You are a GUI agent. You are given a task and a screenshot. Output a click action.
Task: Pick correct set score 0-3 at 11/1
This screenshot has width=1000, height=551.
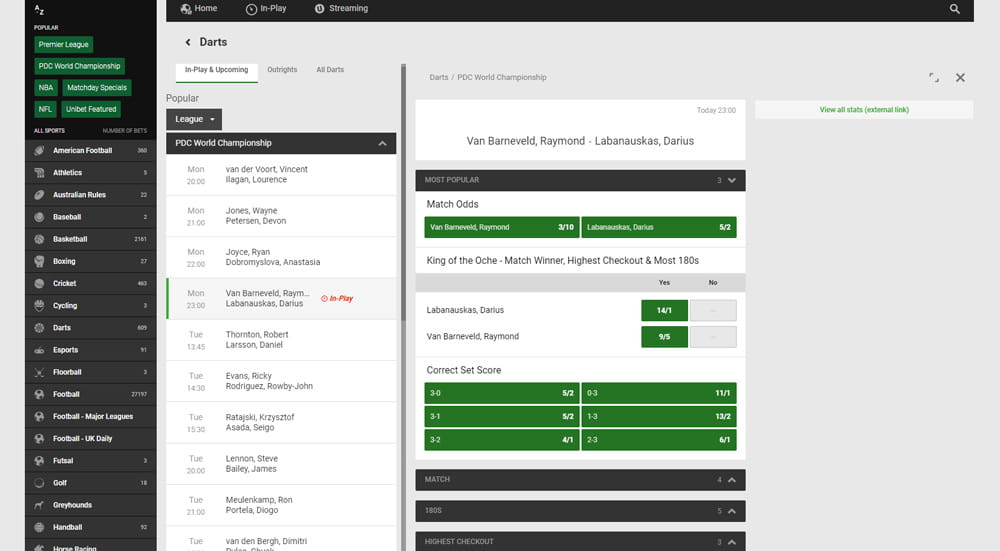[659, 393]
